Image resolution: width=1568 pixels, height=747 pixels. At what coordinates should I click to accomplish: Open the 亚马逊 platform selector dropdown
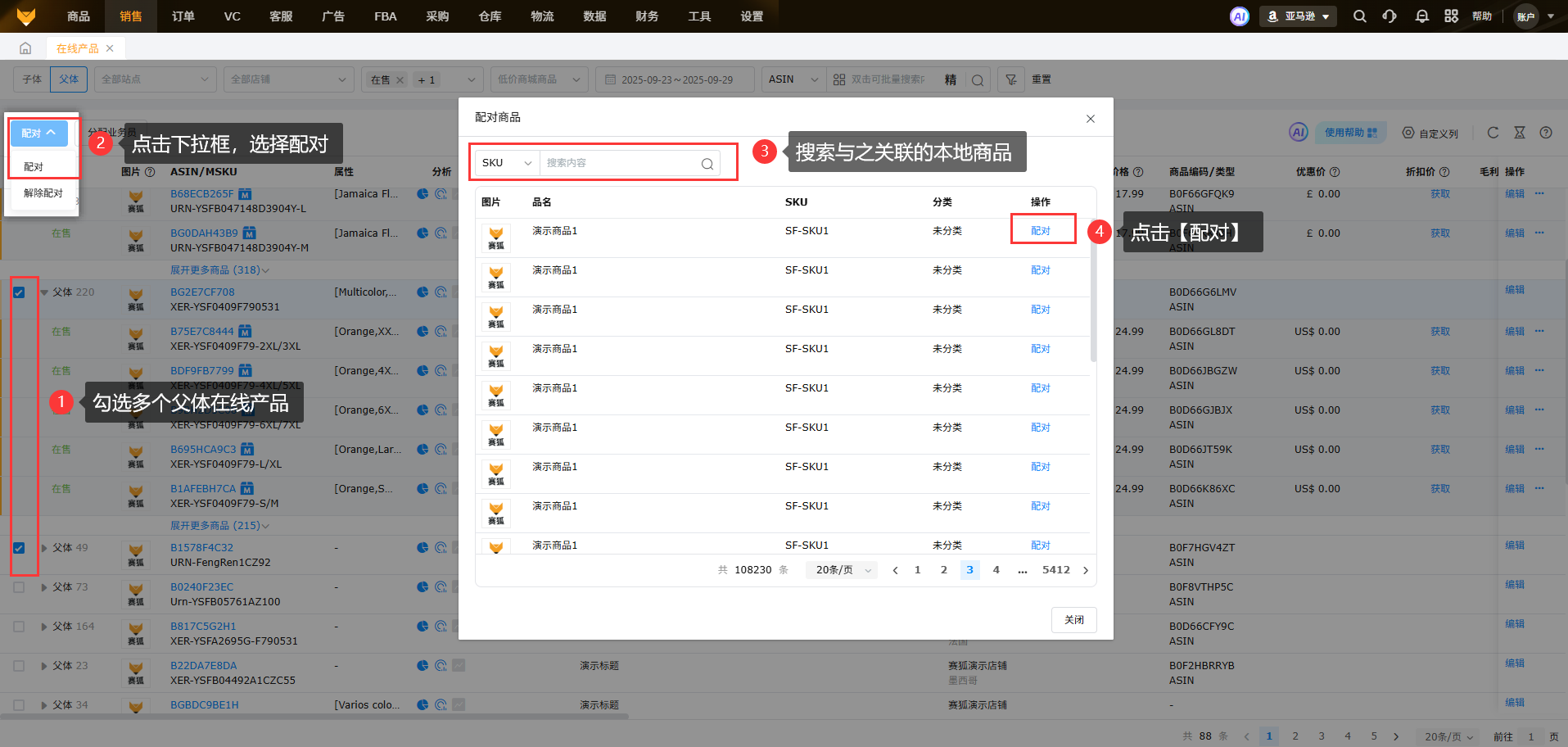coord(1298,16)
